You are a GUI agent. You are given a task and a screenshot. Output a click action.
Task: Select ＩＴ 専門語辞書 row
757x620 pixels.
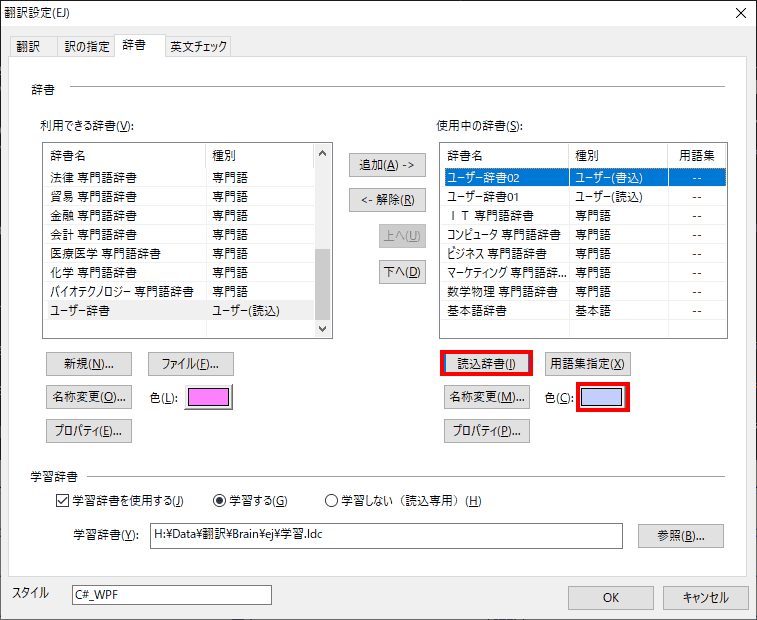(x=584, y=215)
